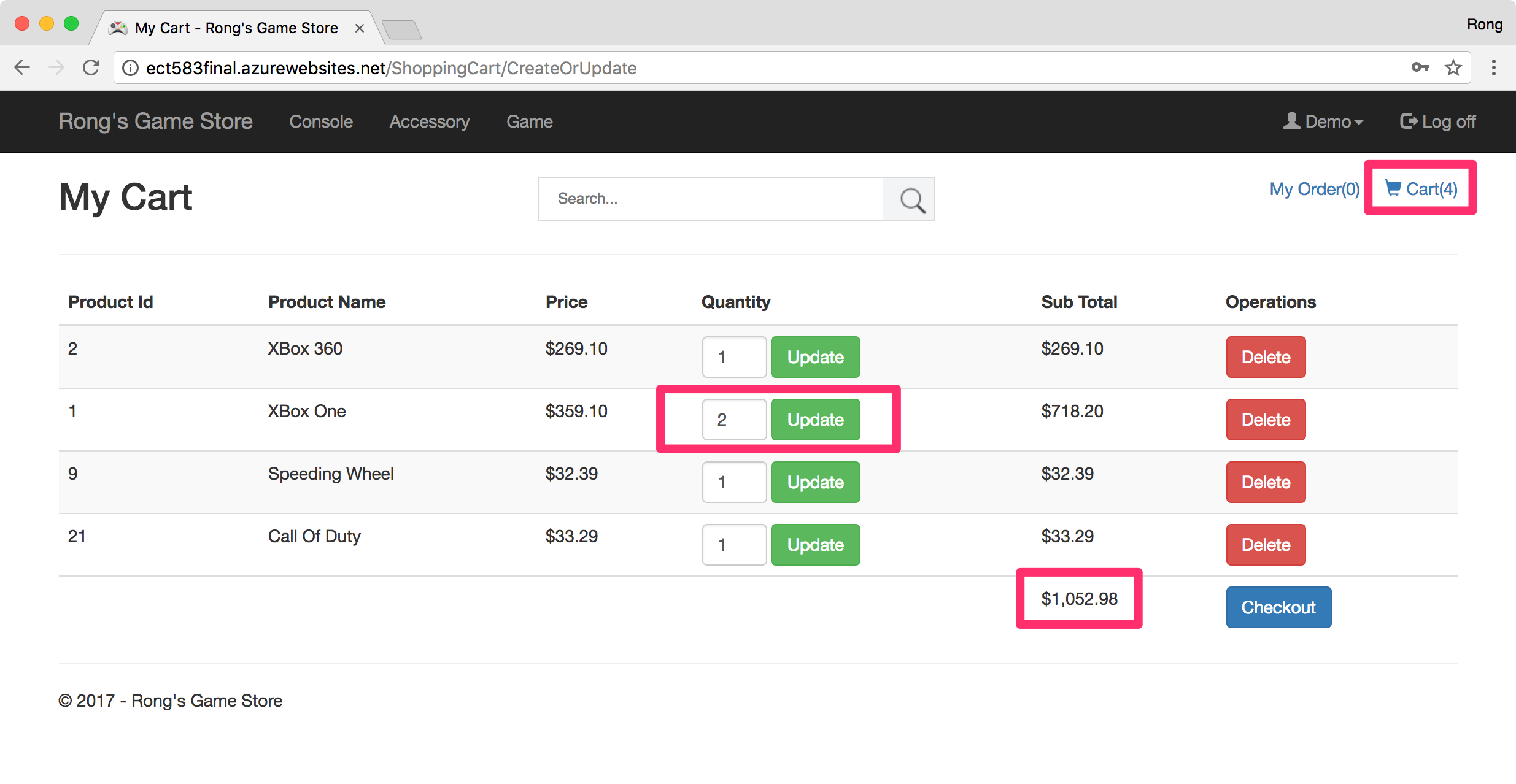The width and height of the screenshot is (1516, 784).
Task: Click the Product Id column header
Action: 110,302
